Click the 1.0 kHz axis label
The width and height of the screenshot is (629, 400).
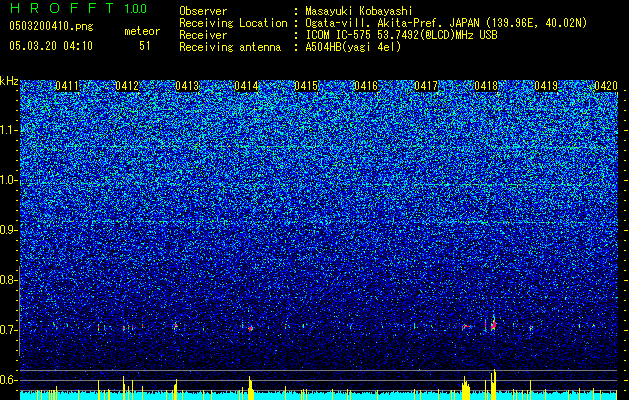coord(7,180)
